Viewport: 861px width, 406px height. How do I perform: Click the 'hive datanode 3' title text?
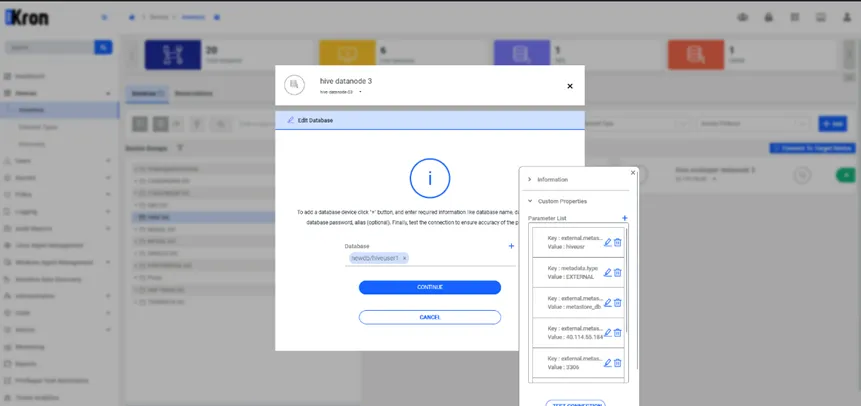tap(346, 81)
